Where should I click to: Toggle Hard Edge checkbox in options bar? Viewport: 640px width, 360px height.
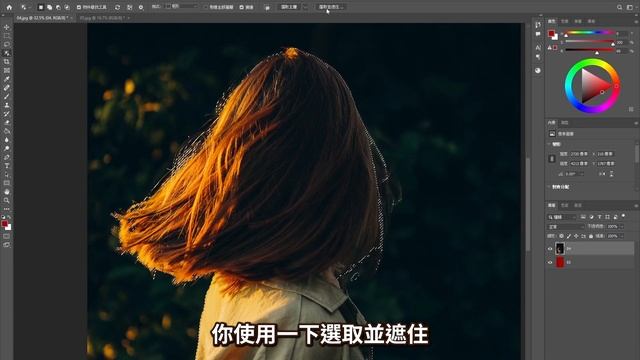pyautogui.click(x=241, y=7)
